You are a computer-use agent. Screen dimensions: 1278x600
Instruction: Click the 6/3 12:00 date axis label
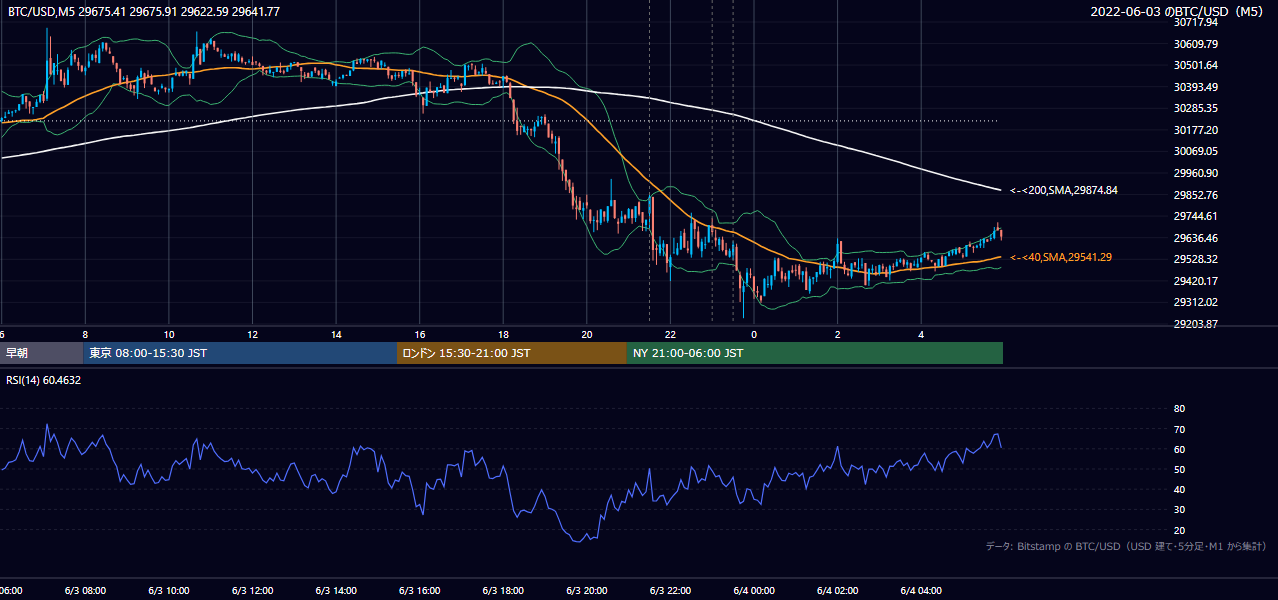[252, 591]
